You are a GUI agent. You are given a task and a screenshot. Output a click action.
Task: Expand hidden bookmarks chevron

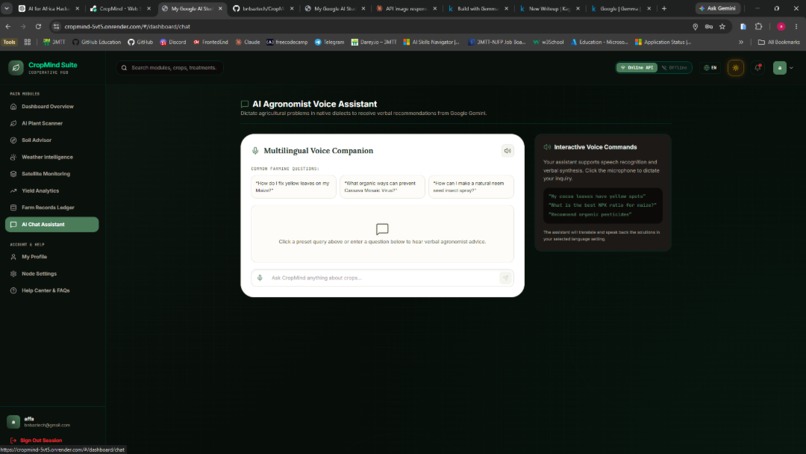click(741, 42)
